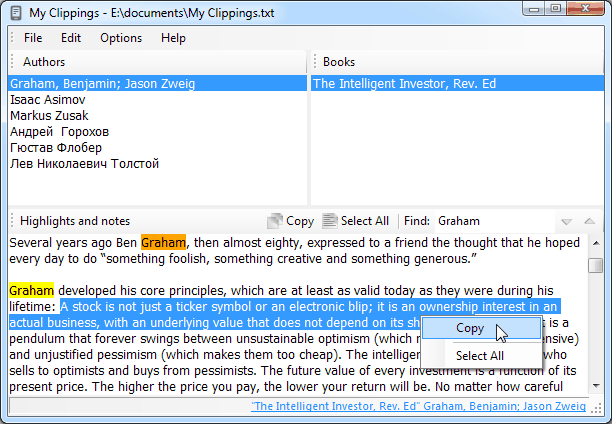
Task: Open the File menu
Action: coord(33,38)
